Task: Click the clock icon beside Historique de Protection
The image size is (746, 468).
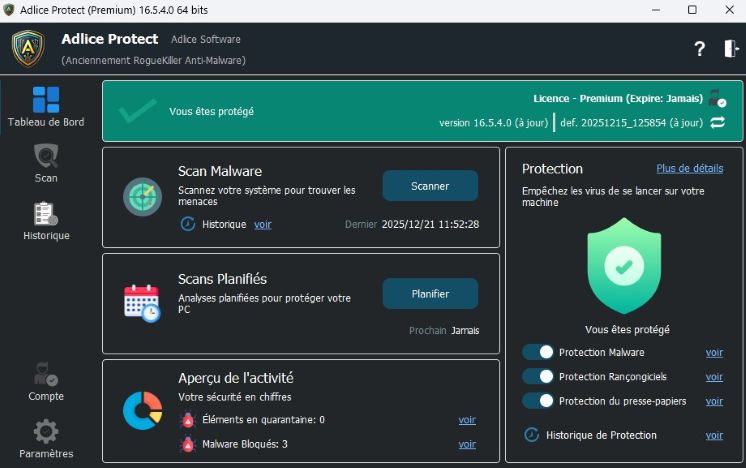Action: [x=531, y=435]
